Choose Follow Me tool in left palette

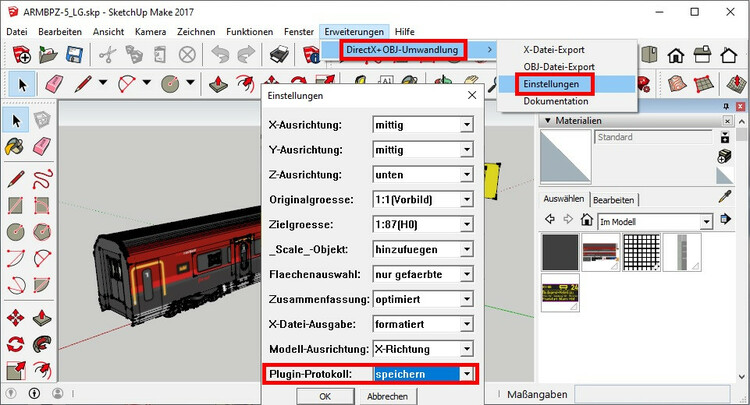42,344
